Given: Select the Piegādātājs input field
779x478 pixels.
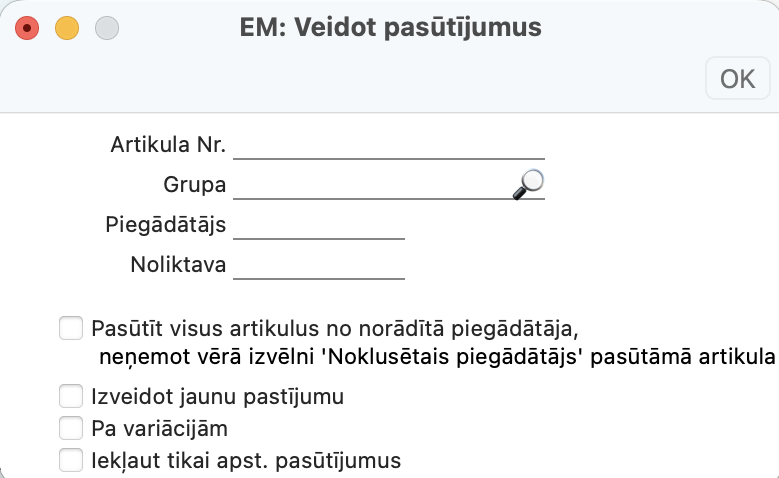Looking at the screenshot, I should coord(318,226).
